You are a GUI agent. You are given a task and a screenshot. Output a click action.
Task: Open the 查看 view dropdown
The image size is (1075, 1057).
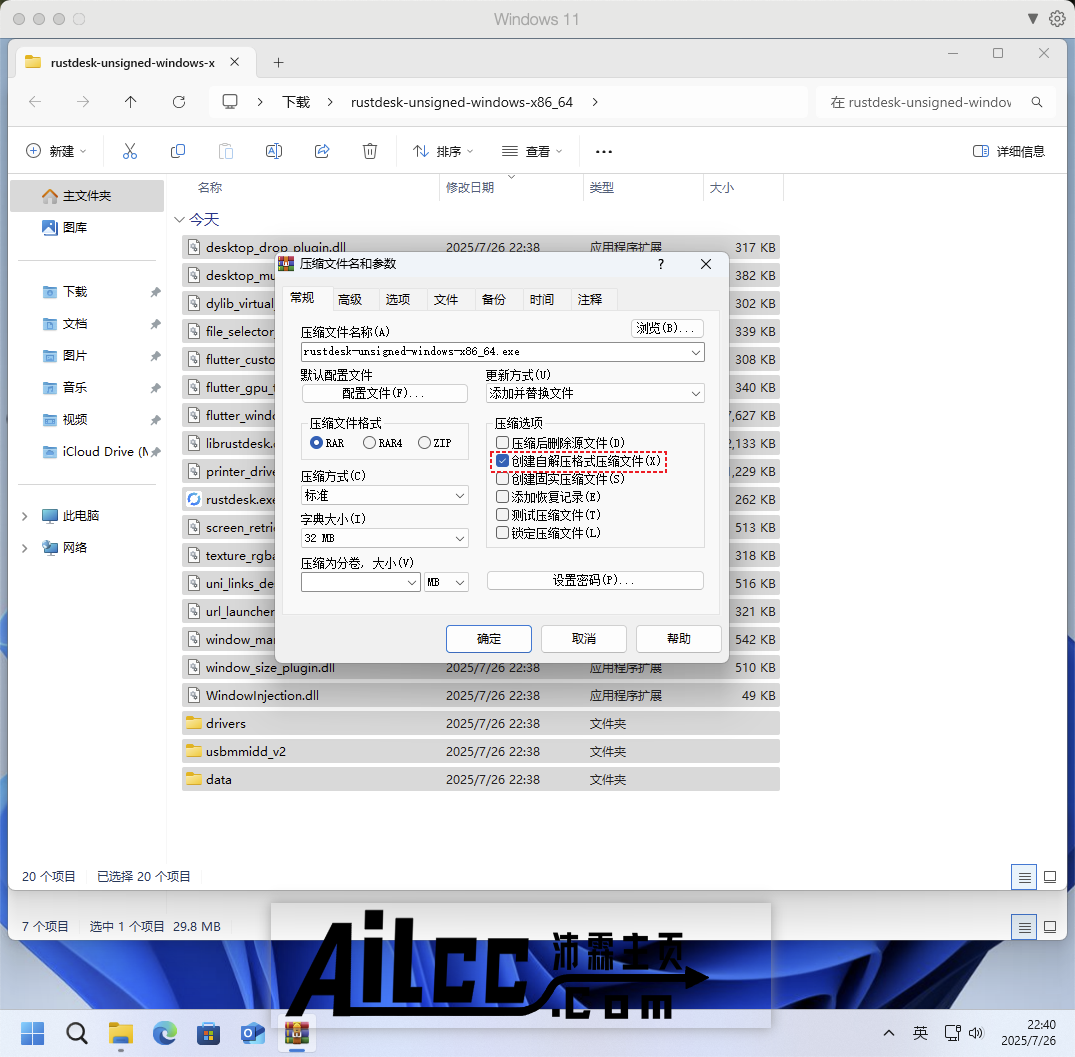(532, 151)
